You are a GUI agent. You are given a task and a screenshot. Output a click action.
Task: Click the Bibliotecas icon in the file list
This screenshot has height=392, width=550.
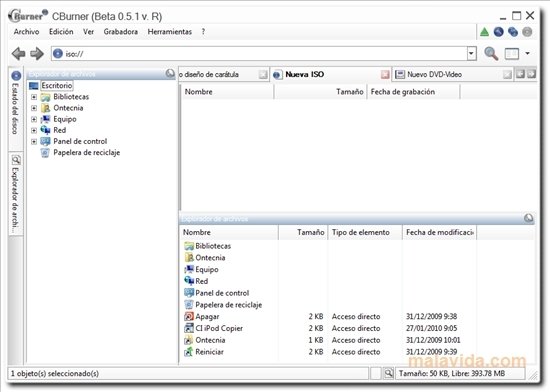click(x=189, y=246)
